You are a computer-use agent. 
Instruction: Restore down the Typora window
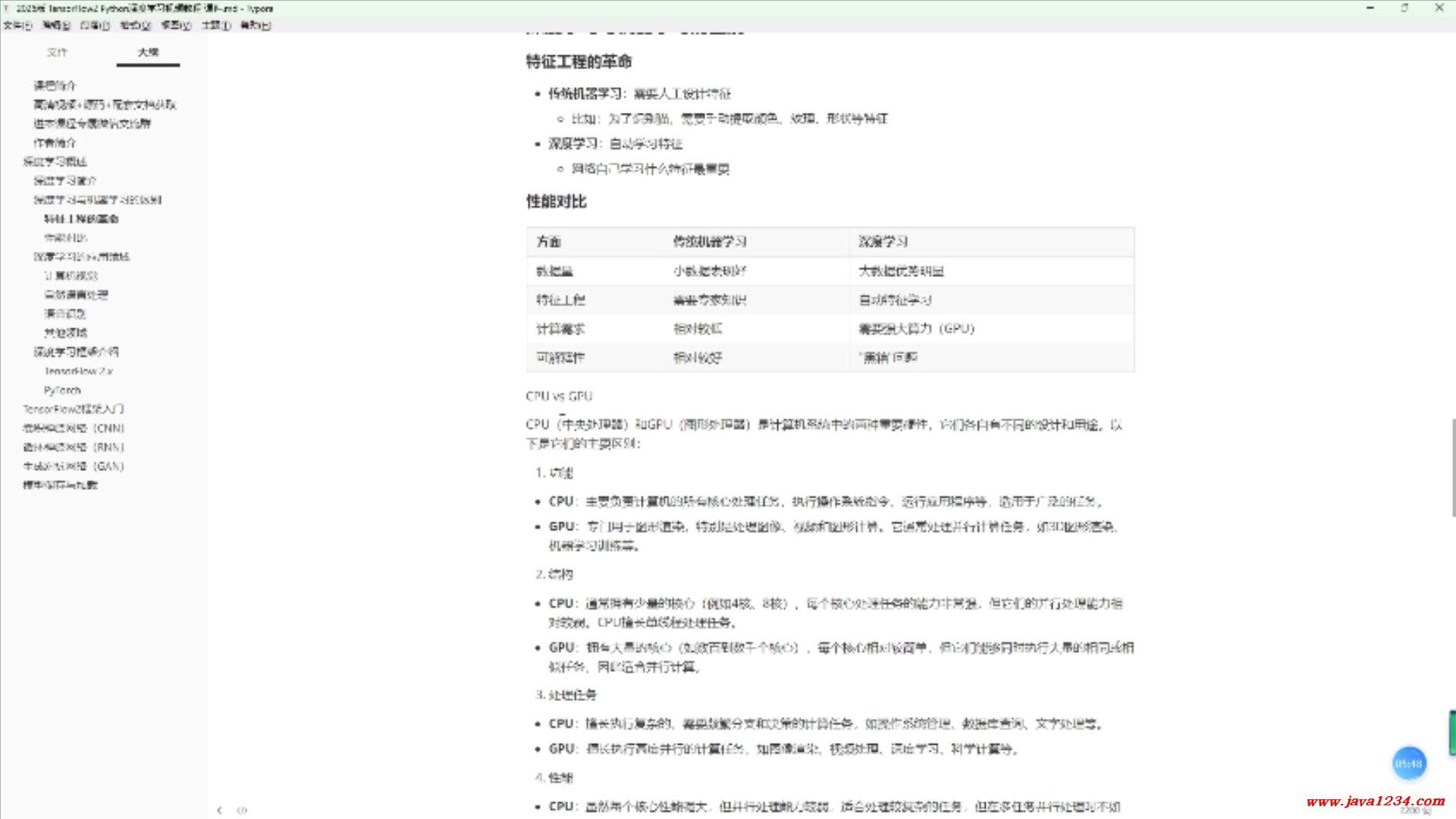[x=1404, y=8]
